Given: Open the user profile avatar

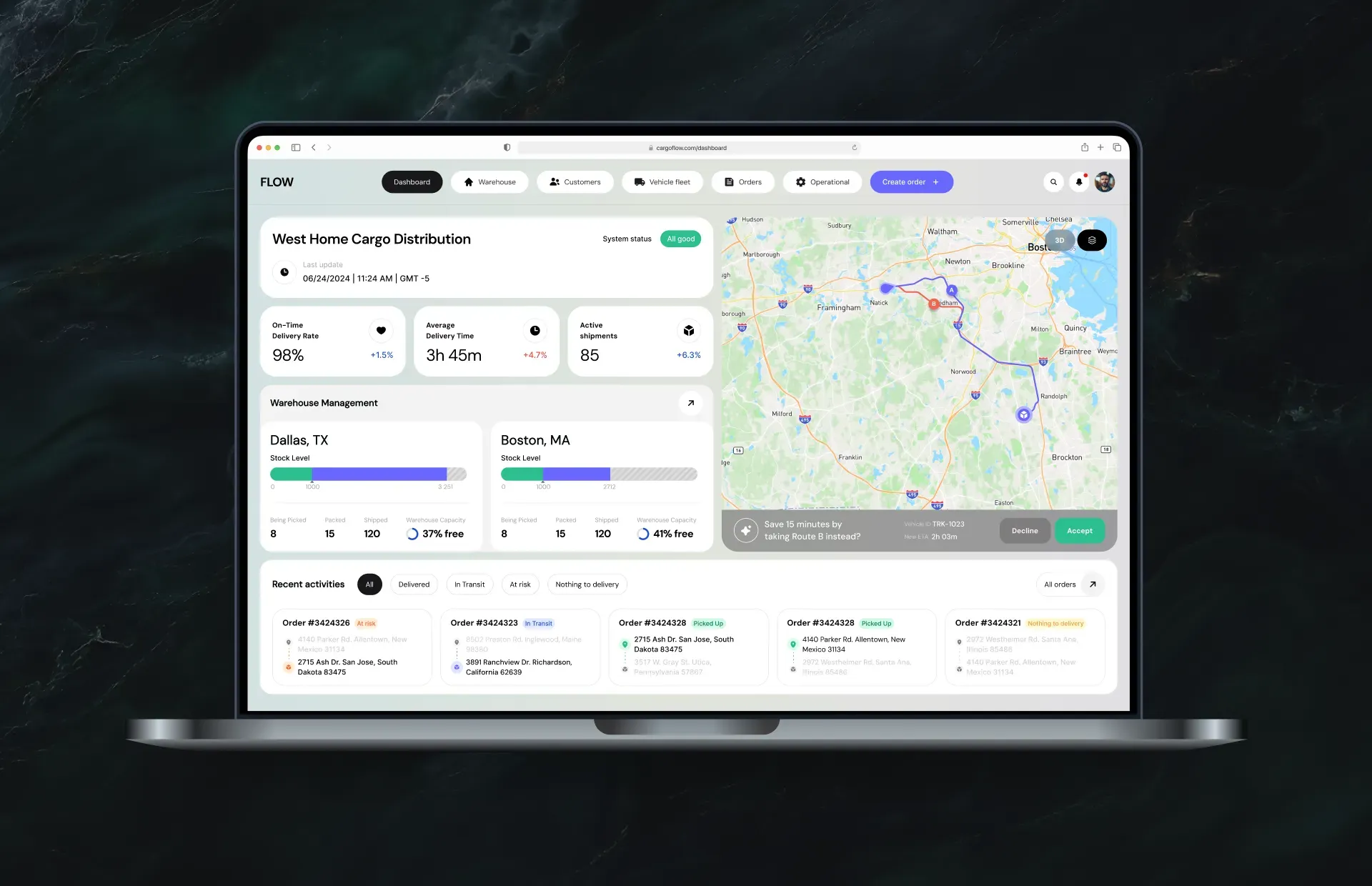Looking at the screenshot, I should coord(1105,182).
